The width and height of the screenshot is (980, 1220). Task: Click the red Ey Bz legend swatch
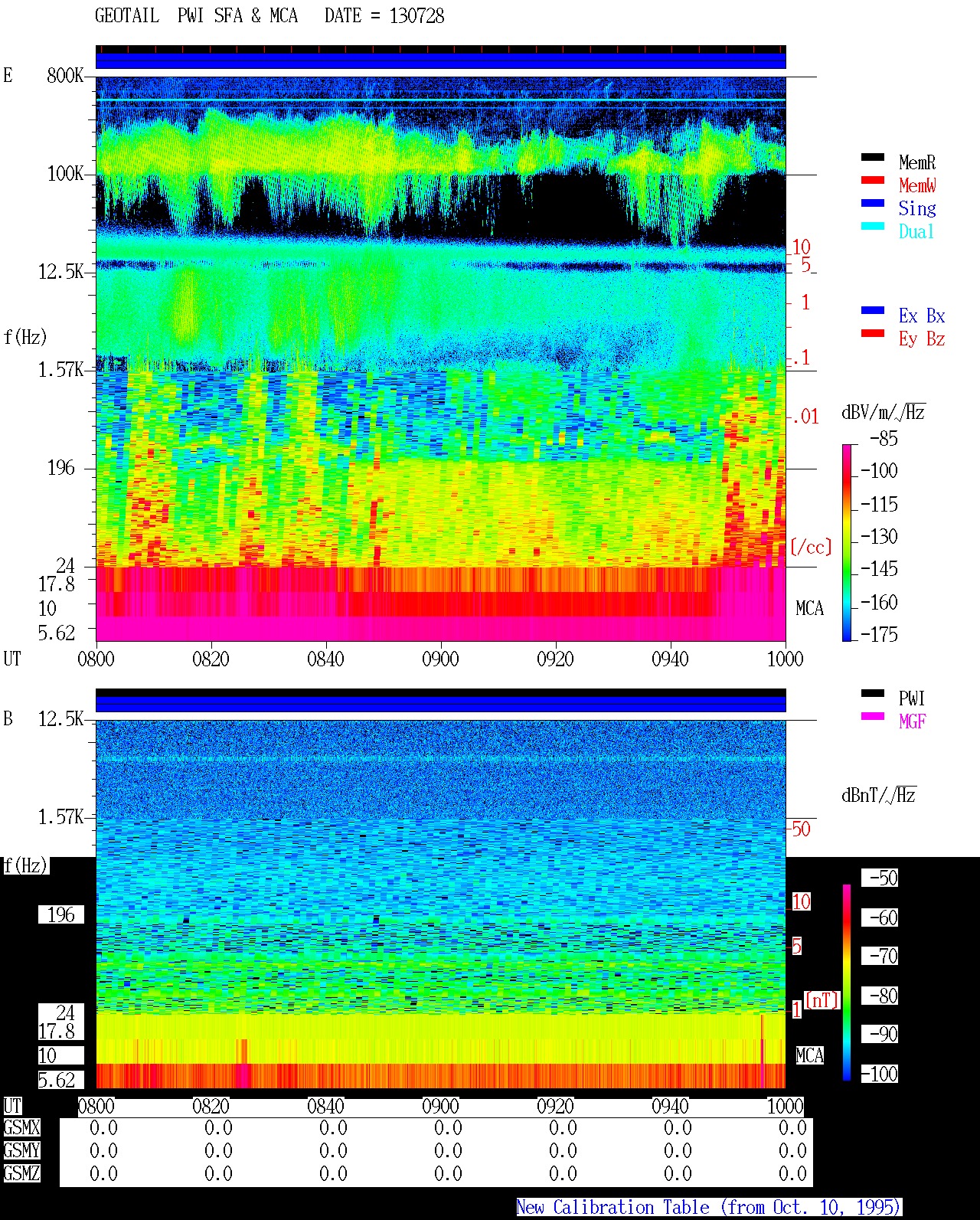click(873, 334)
